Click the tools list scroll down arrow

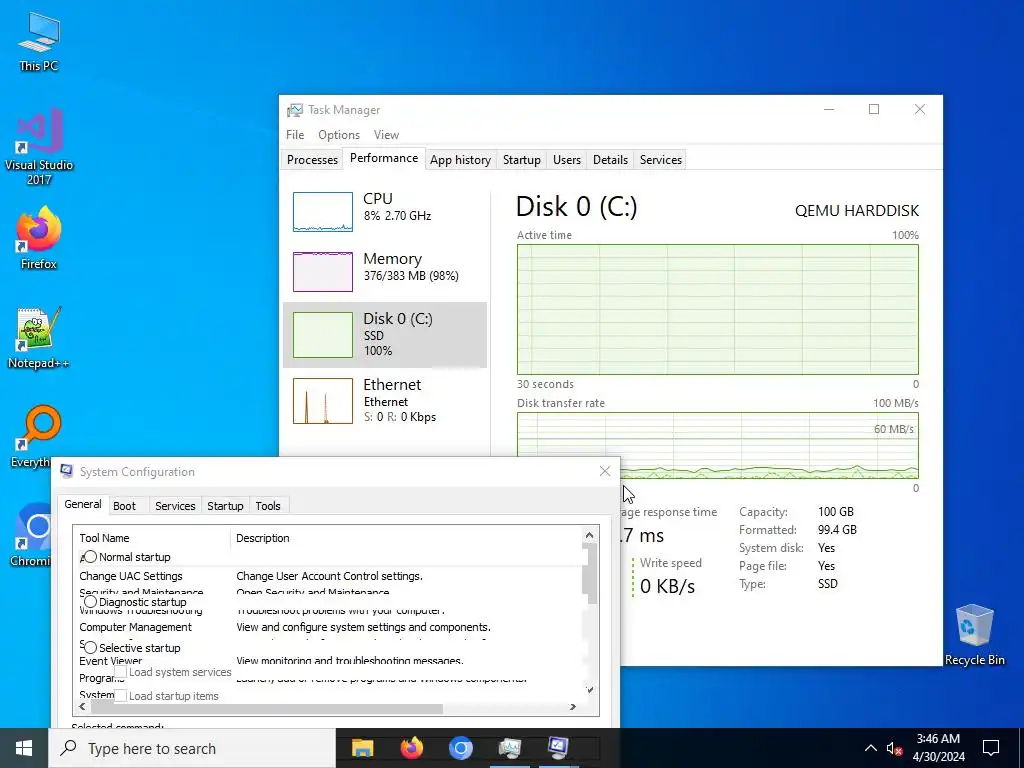pyautogui.click(x=590, y=690)
